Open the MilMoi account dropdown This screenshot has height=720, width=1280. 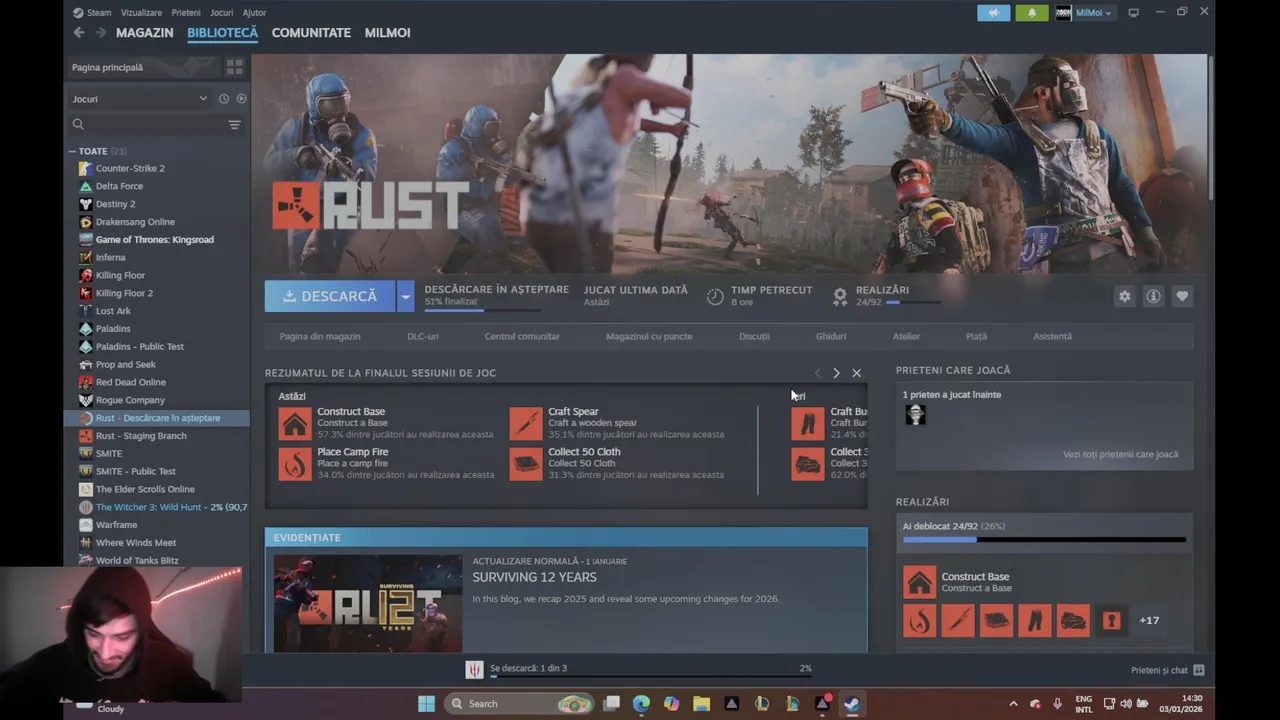(x=1084, y=13)
